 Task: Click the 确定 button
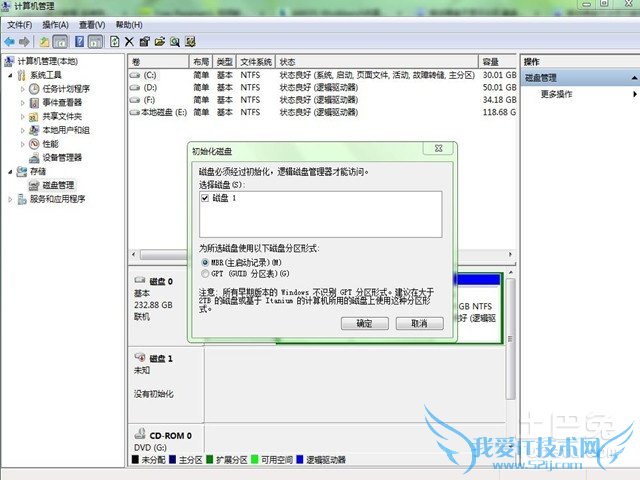[364, 324]
